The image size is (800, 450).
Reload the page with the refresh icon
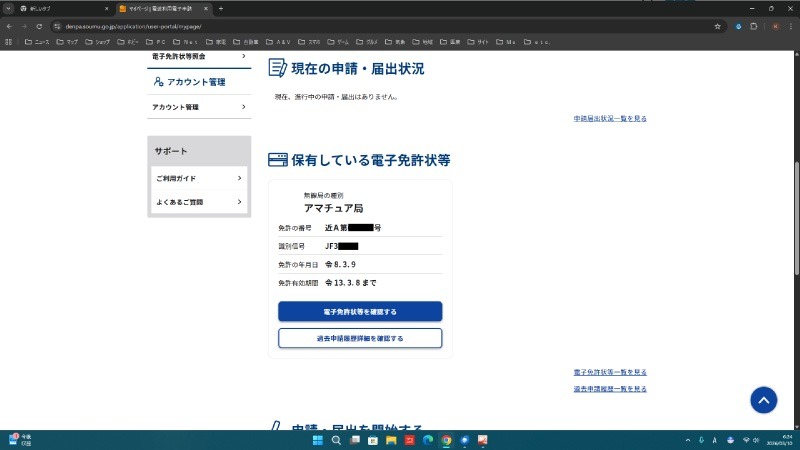pos(41,26)
